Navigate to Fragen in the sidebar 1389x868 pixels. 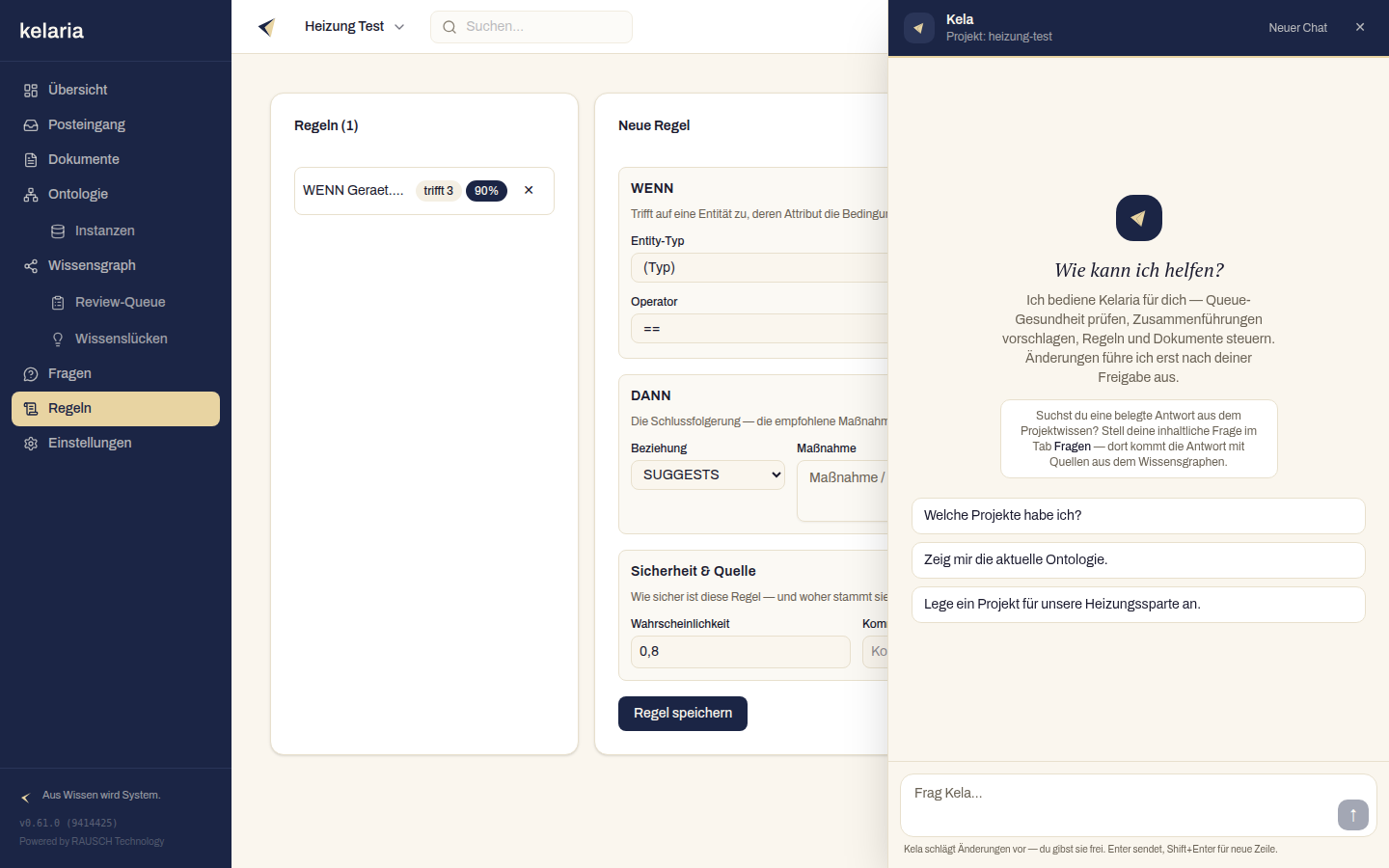pyautogui.click(x=116, y=374)
